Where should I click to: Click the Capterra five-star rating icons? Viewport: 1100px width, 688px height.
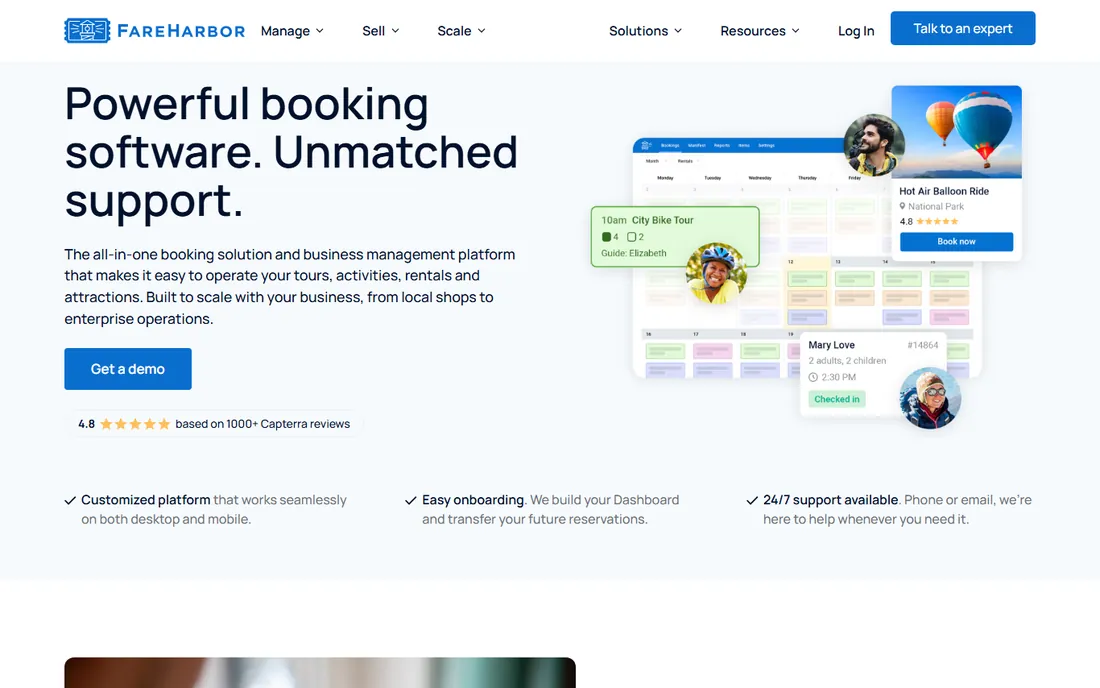coord(135,424)
